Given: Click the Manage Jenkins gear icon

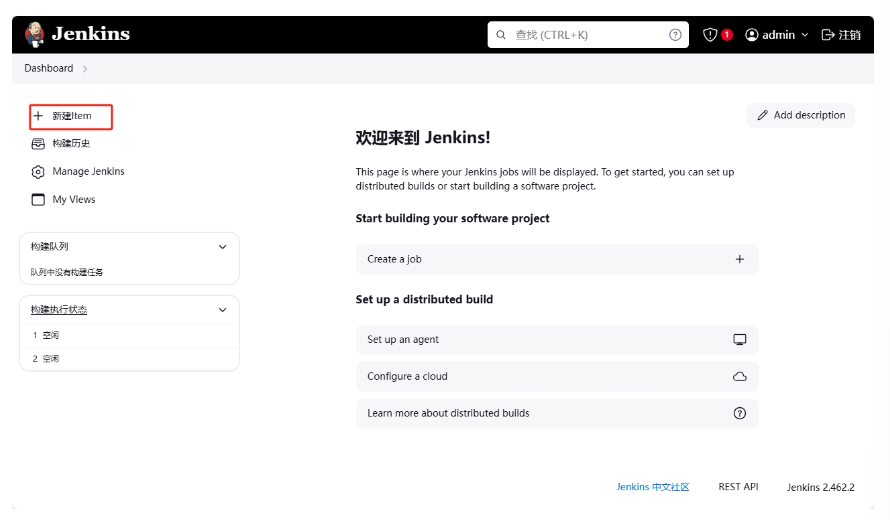Looking at the screenshot, I should tap(38, 171).
